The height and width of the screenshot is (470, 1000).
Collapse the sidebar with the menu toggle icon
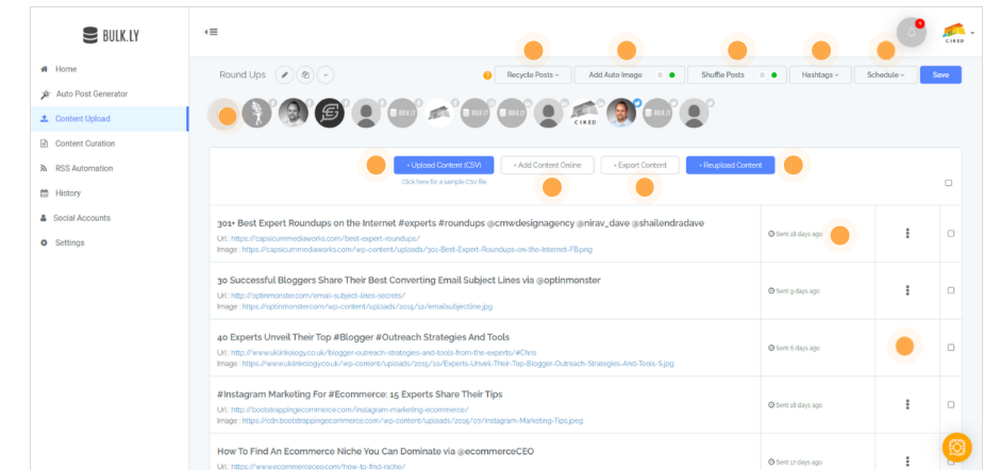point(211,32)
